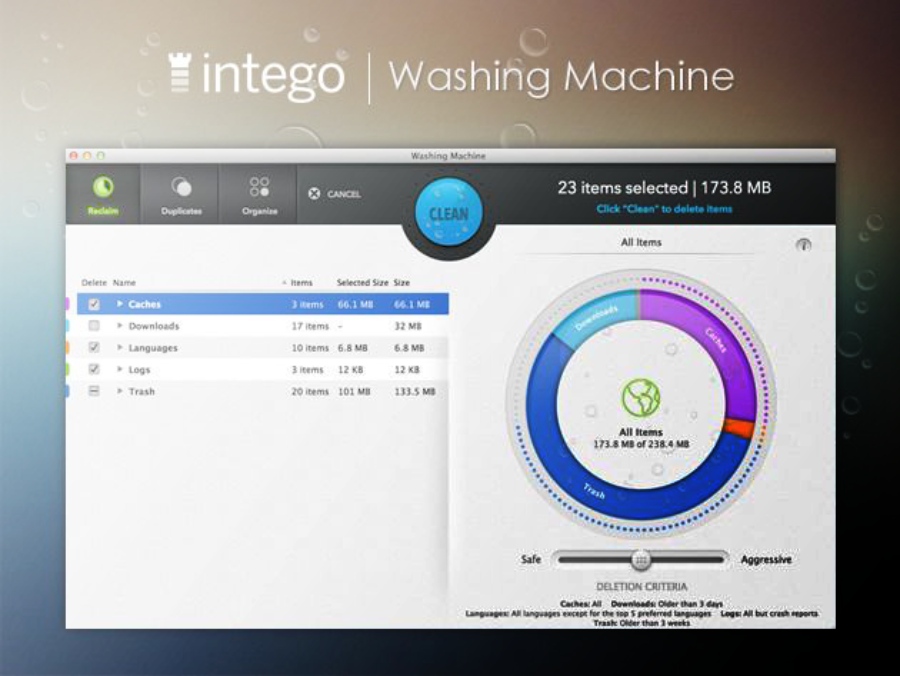Expand the Caches disclosure triangle

tap(119, 304)
